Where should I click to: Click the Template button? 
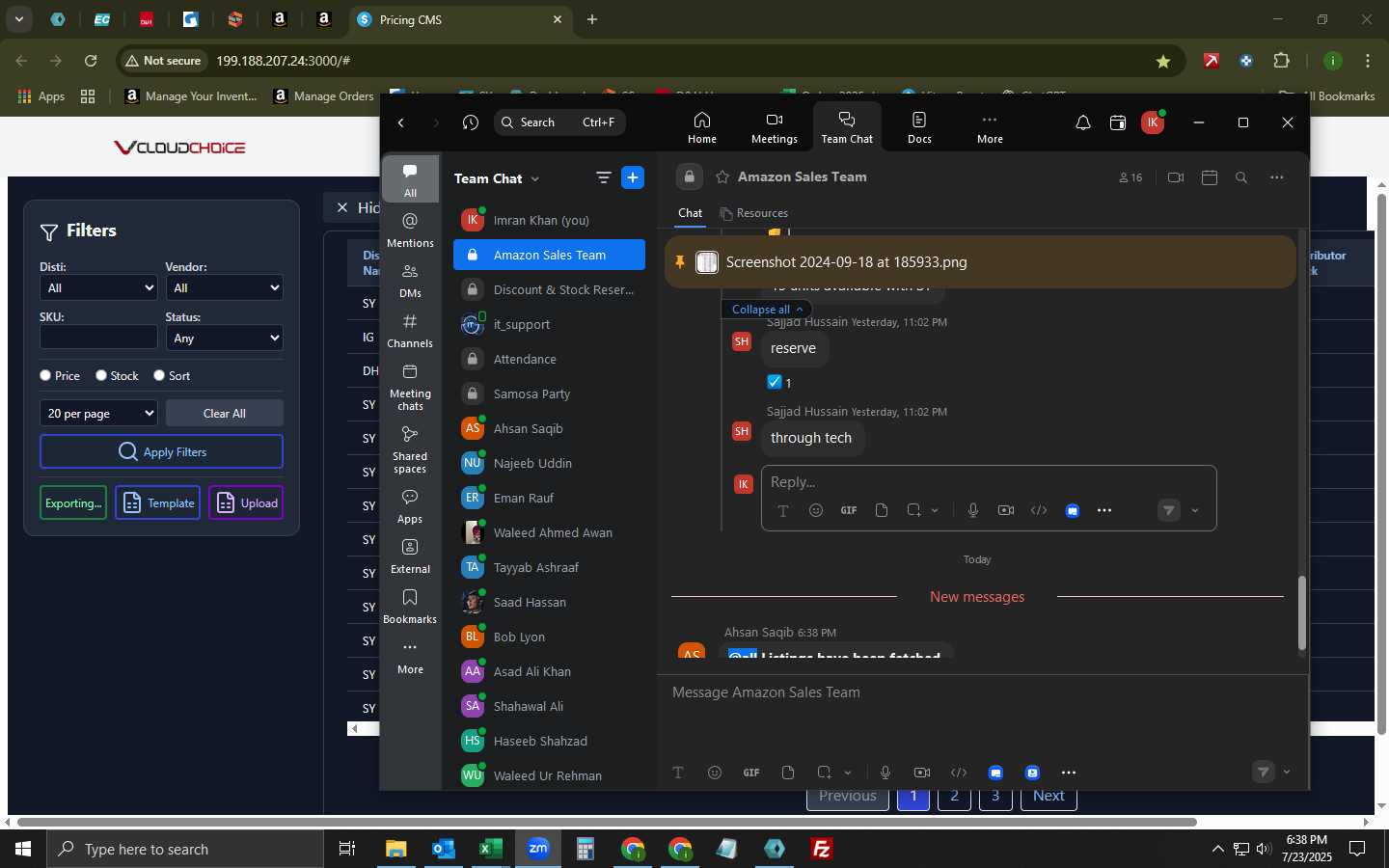157,502
